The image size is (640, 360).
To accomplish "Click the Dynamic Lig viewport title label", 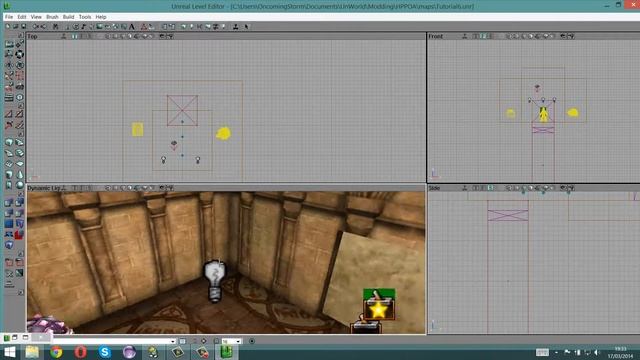I will [43, 188].
